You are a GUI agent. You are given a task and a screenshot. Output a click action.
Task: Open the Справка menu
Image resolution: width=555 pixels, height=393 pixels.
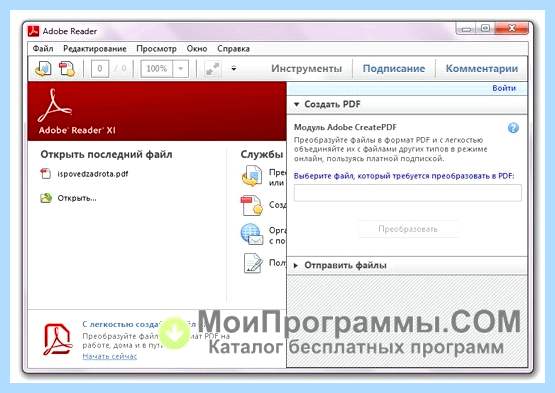click(x=234, y=49)
